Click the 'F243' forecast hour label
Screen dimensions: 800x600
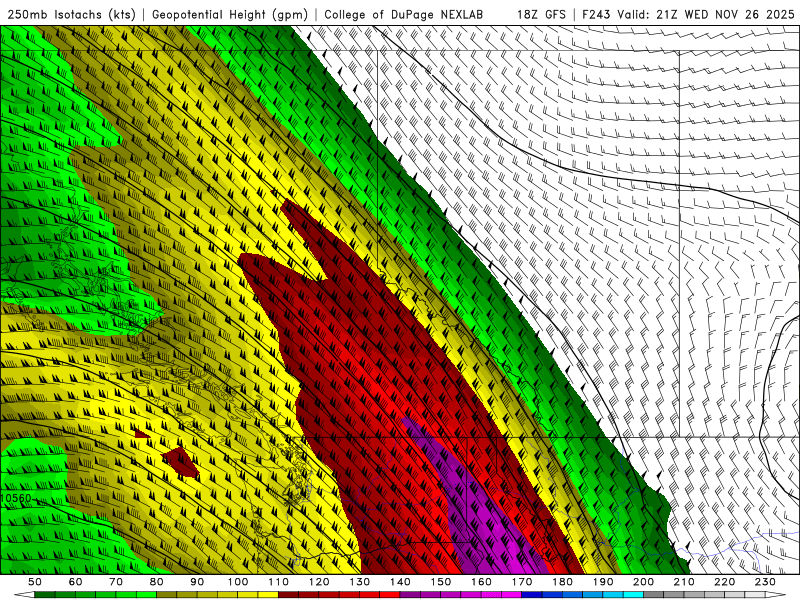(597, 15)
